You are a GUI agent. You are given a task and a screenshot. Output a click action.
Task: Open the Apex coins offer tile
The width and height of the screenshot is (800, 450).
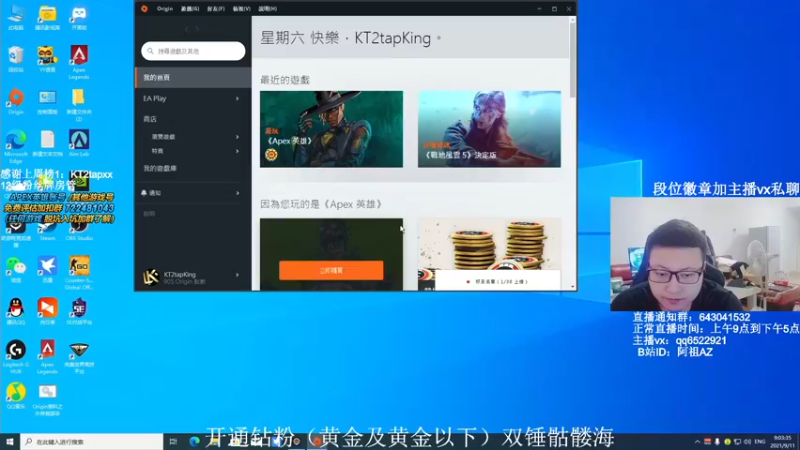tap(489, 245)
